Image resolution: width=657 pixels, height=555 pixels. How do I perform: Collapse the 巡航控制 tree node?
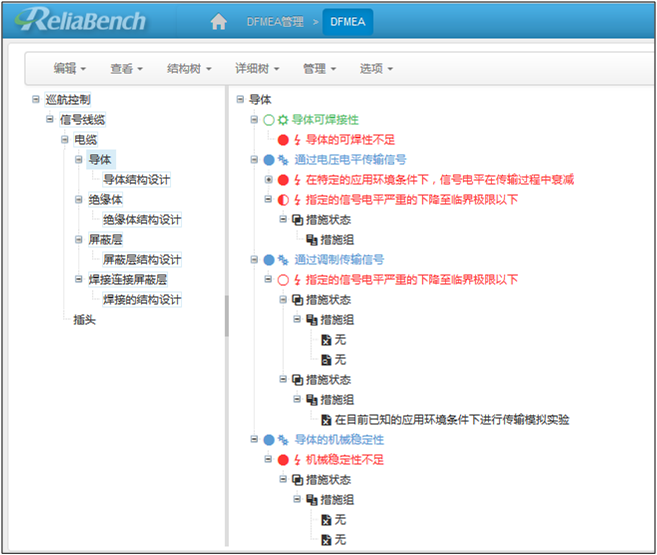tap(36, 99)
